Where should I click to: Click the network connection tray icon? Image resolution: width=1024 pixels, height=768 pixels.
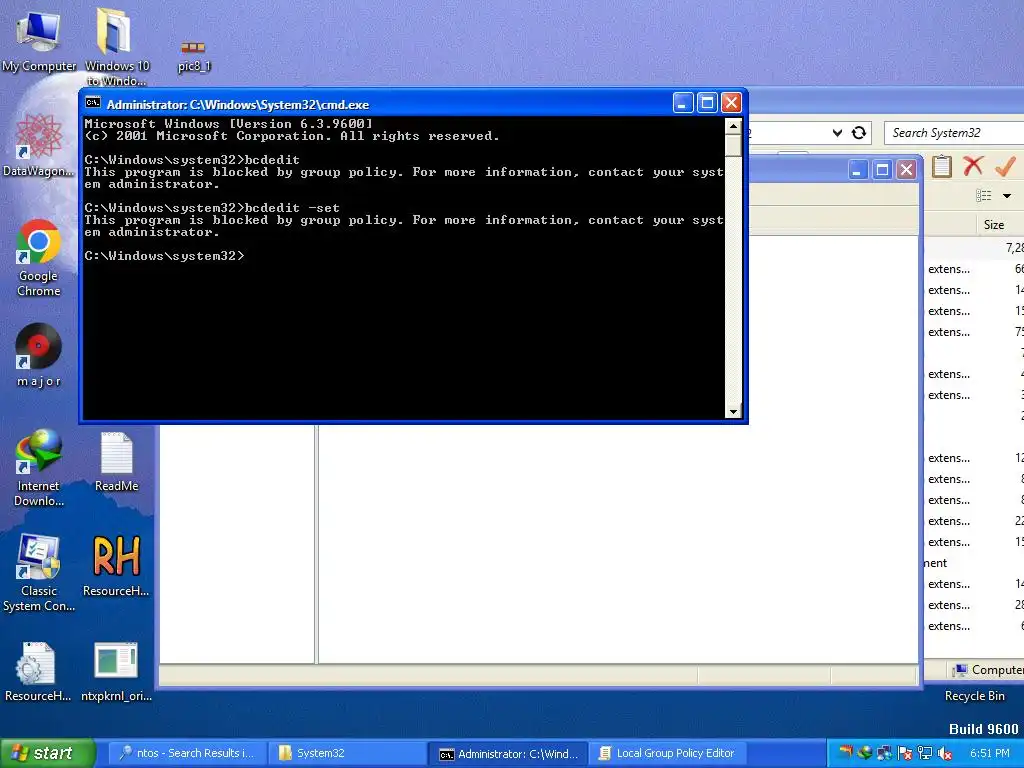coord(924,753)
